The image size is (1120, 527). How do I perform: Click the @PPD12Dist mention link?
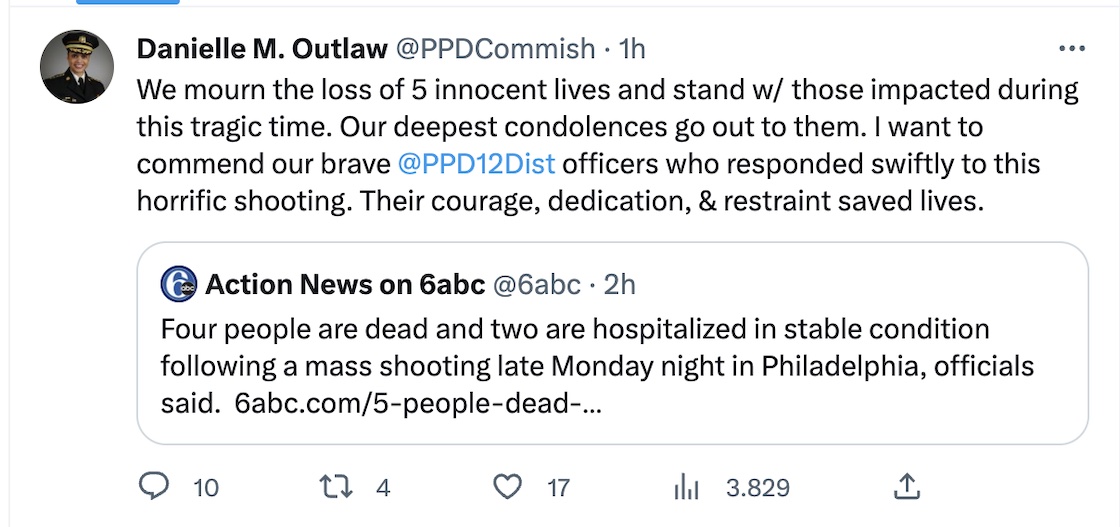pyautogui.click(x=475, y=164)
